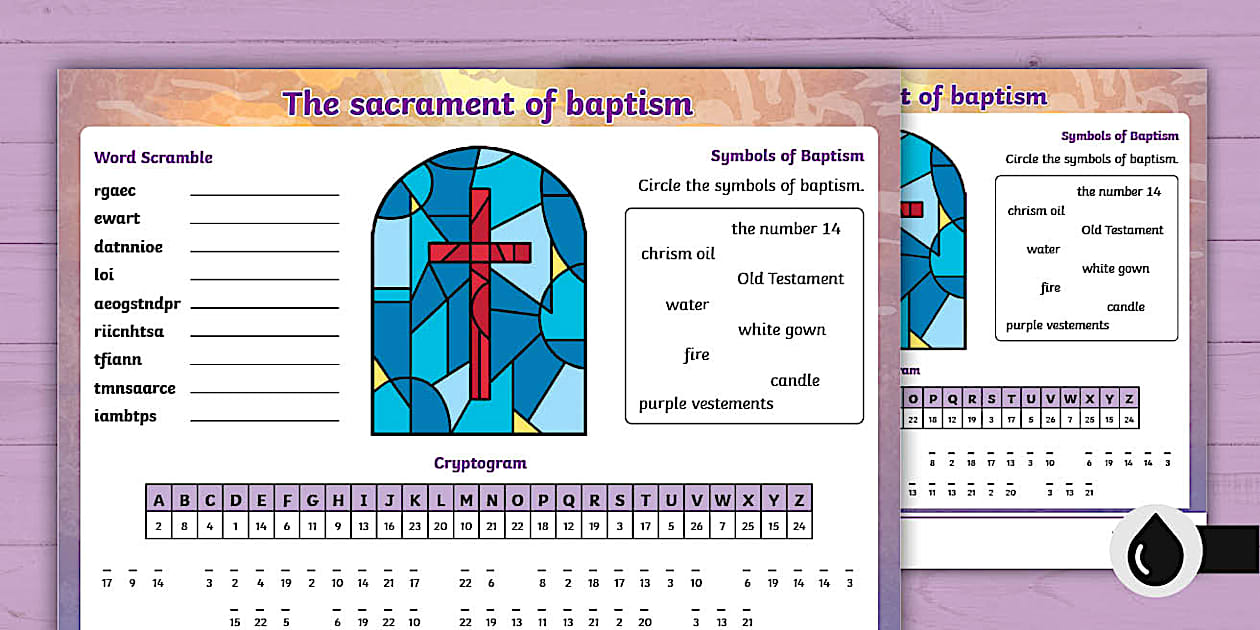1260x630 pixels.
Task: Circle white gown in the symbols box
Action: point(781,329)
